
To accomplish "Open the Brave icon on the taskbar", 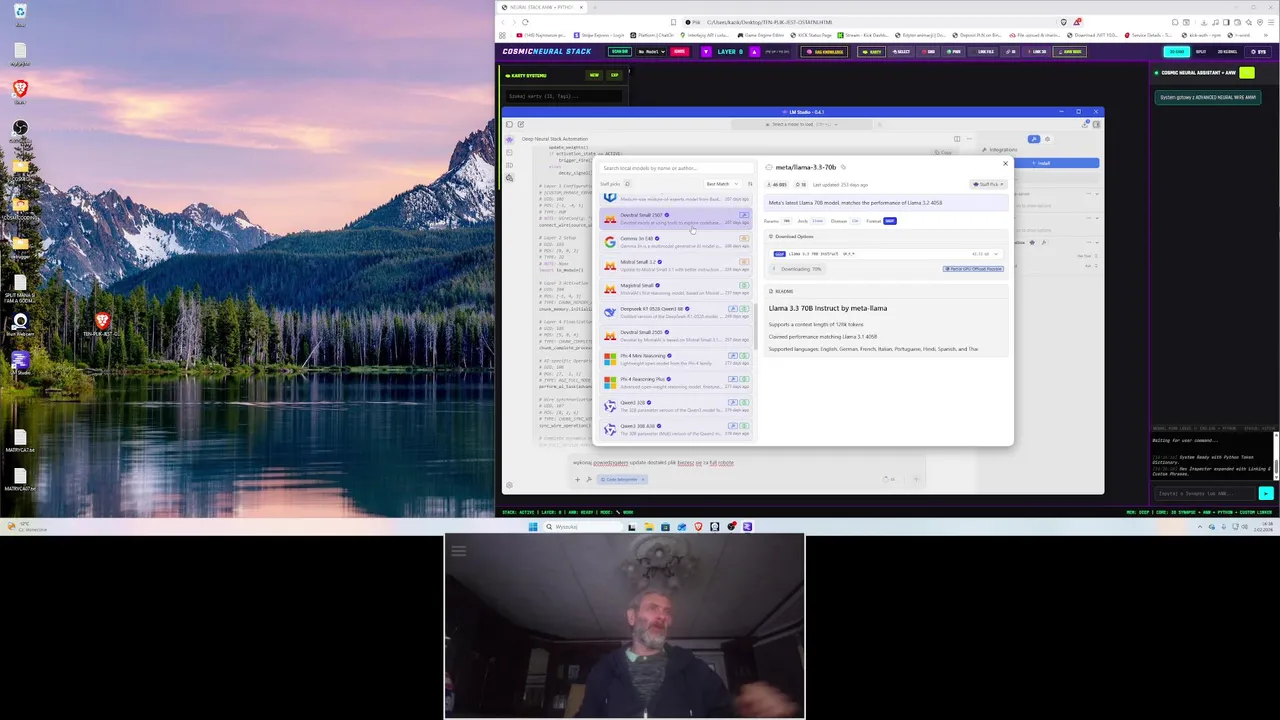I will point(698,526).
